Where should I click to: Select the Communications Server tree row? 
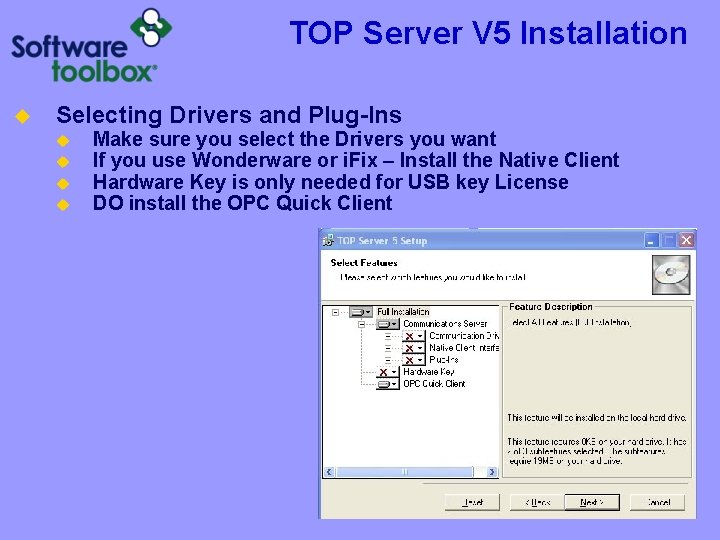pyautogui.click(x=445, y=324)
